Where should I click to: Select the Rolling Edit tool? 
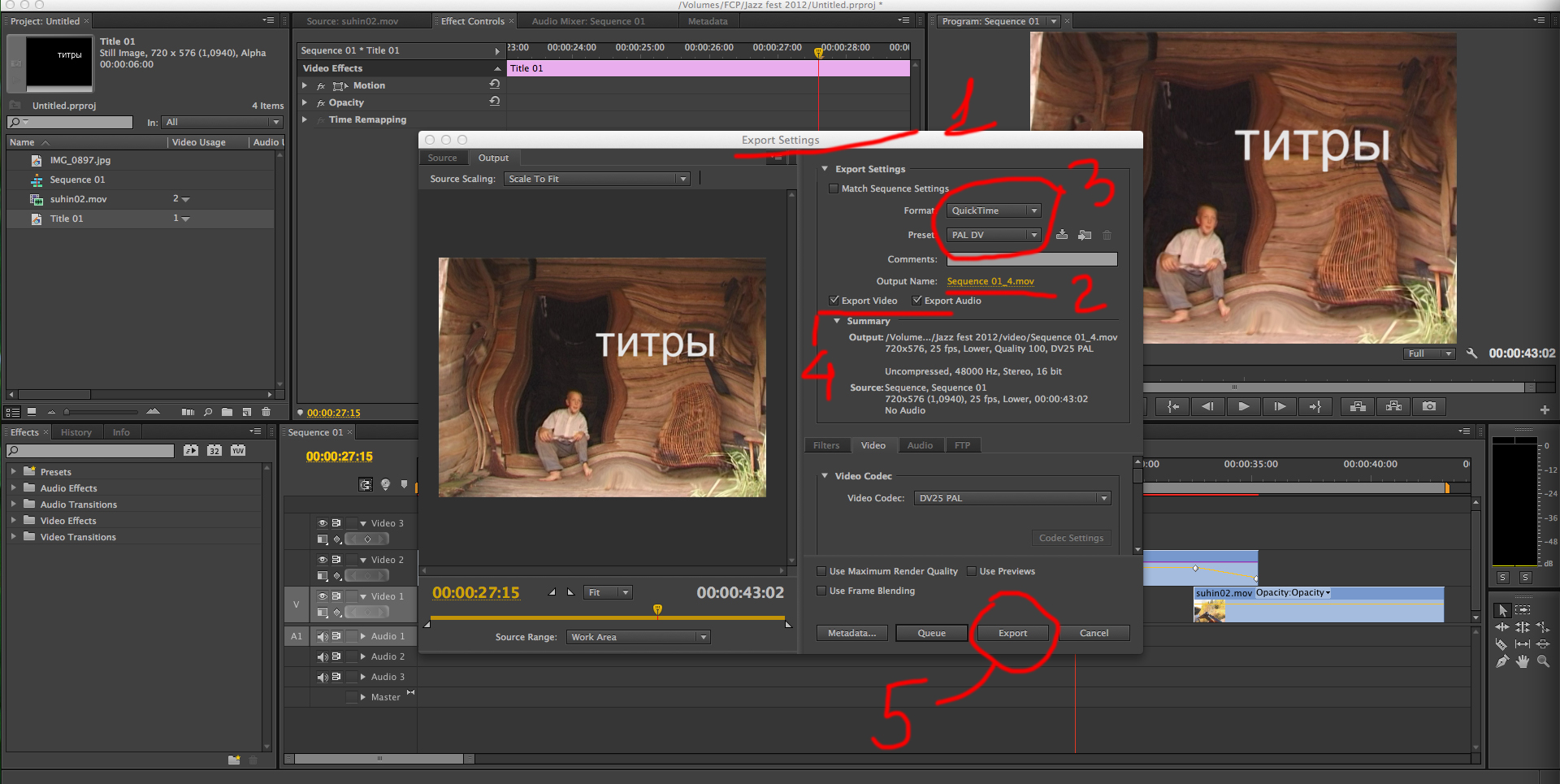point(1523,626)
